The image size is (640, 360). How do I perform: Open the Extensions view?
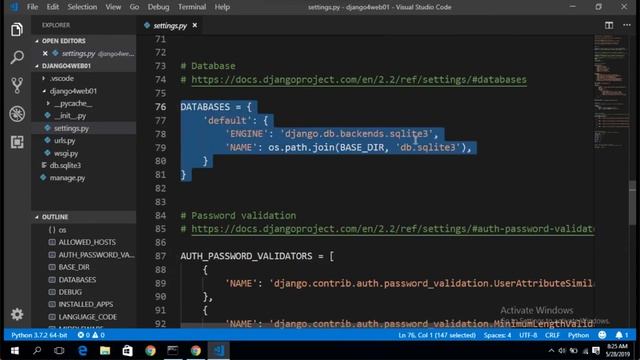click(x=17, y=142)
